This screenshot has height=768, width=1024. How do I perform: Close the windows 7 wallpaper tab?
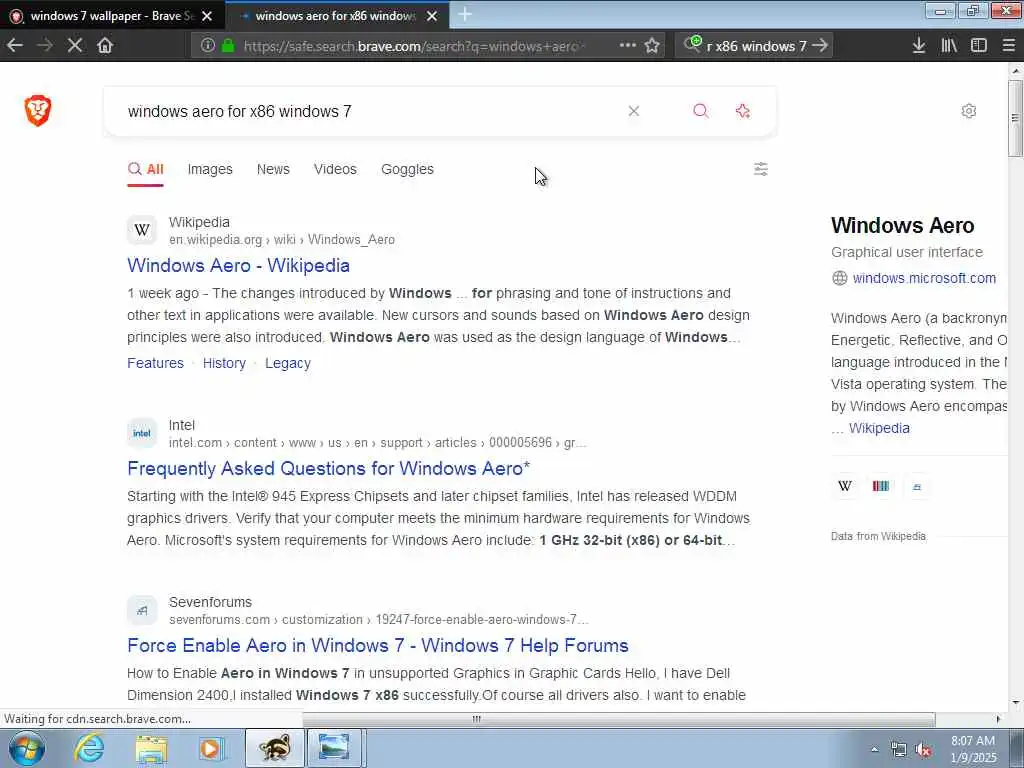point(207,16)
